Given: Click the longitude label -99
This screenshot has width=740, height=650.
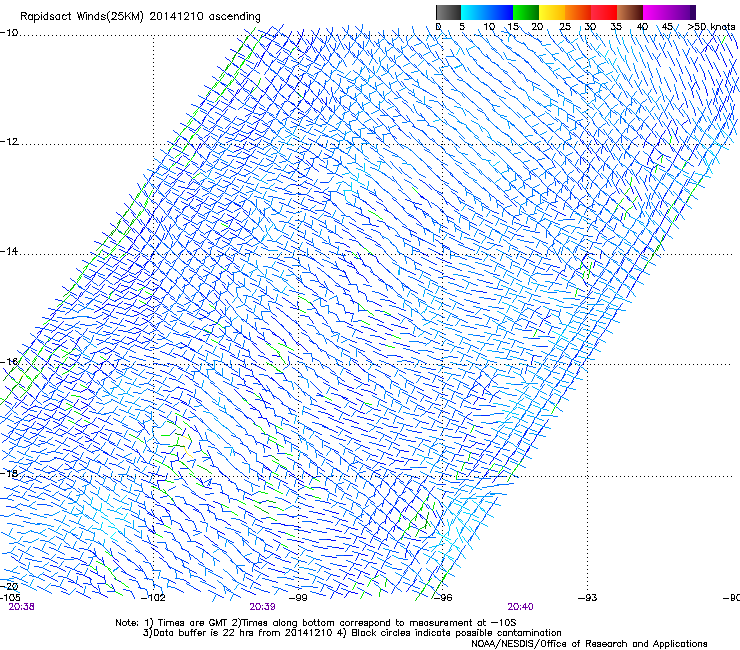Looking at the screenshot, I should coord(298,598).
